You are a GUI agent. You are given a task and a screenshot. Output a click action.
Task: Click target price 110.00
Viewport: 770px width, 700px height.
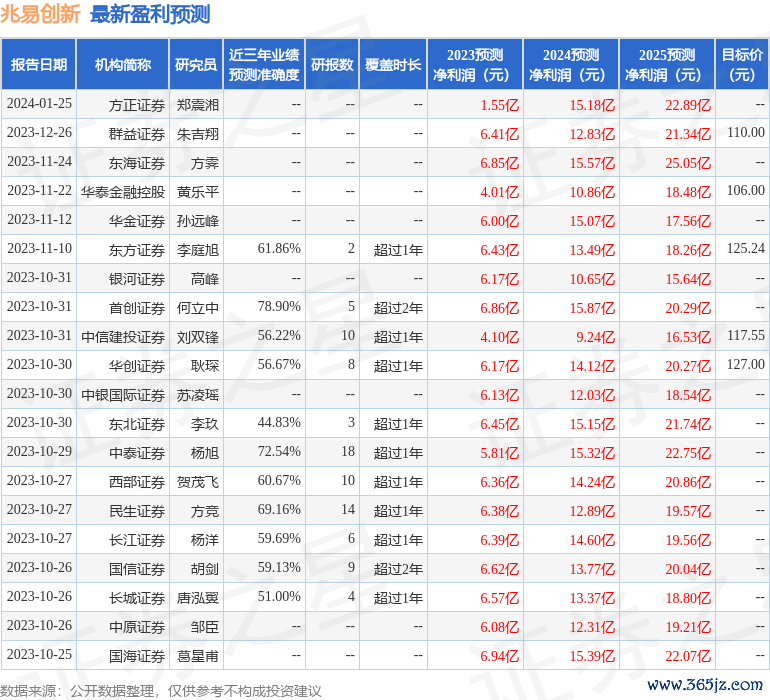(746, 132)
